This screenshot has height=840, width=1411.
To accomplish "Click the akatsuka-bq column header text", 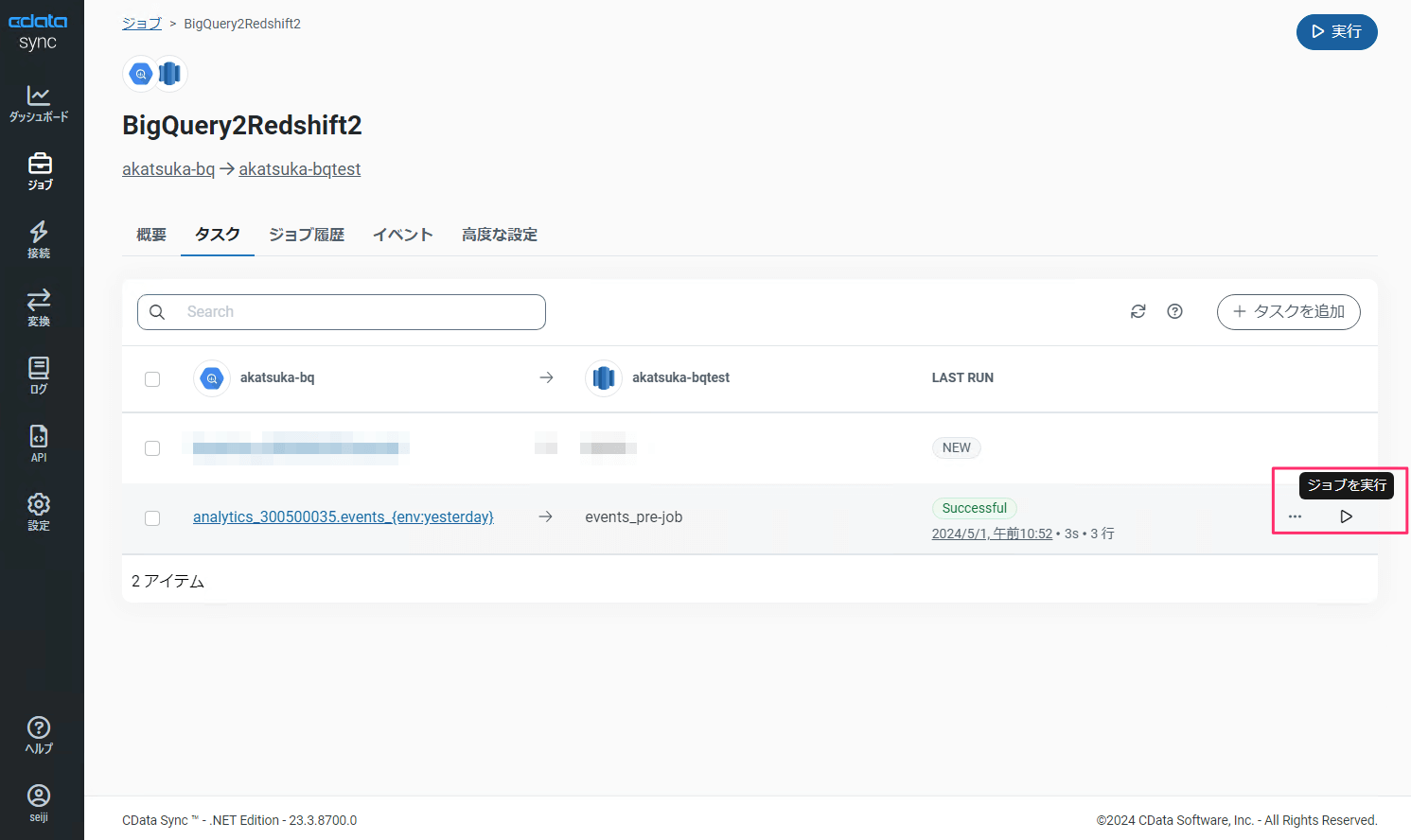I will pos(277,377).
